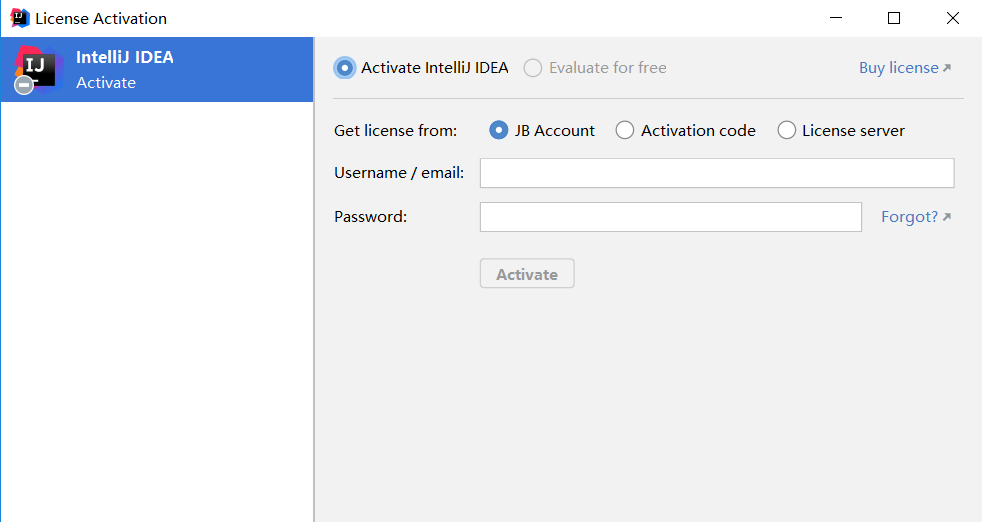Click the IntelliJ IDEA logo icon in sidebar

click(38, 69)
